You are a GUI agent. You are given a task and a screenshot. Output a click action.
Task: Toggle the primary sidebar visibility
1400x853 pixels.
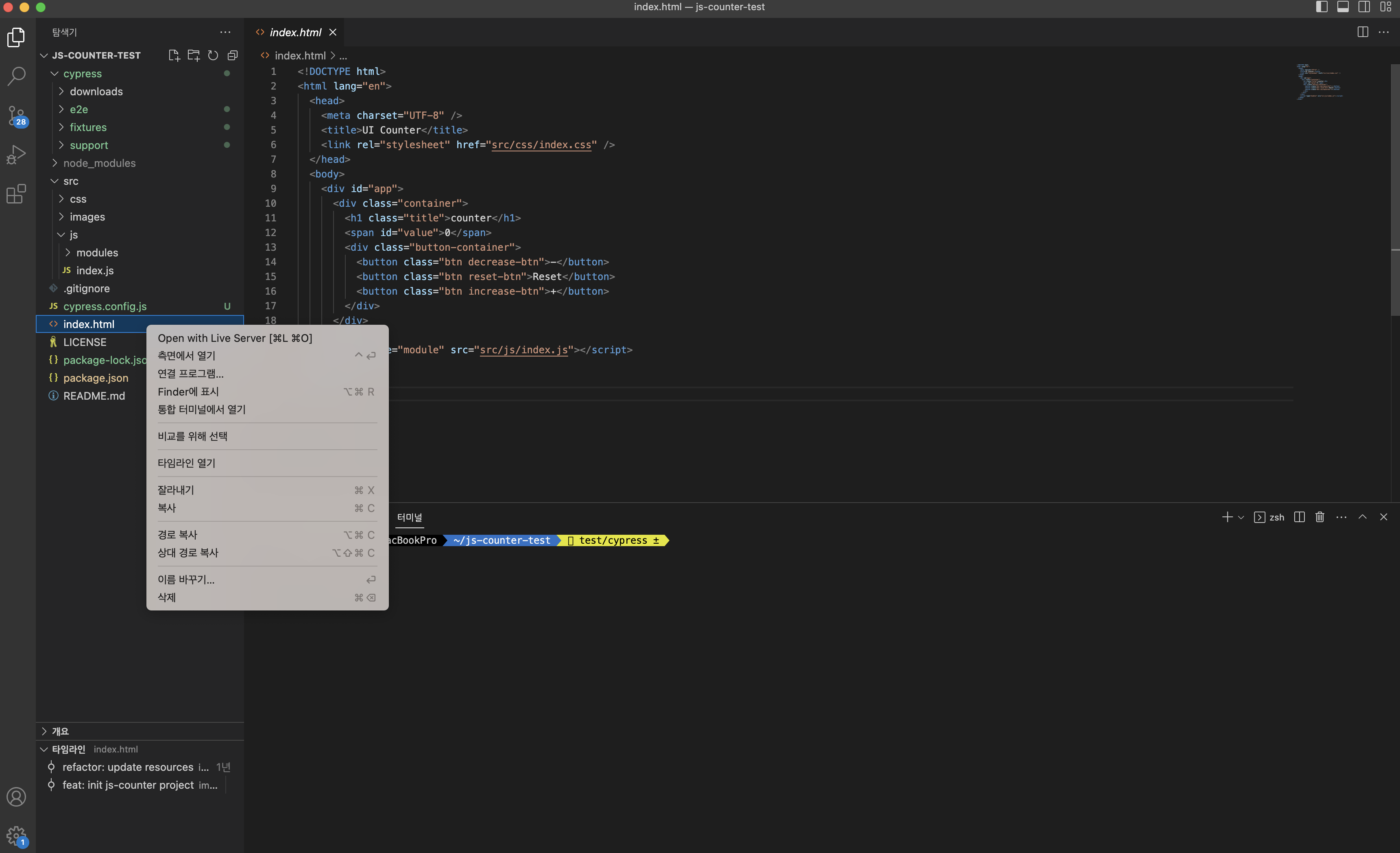(1321, 7)
